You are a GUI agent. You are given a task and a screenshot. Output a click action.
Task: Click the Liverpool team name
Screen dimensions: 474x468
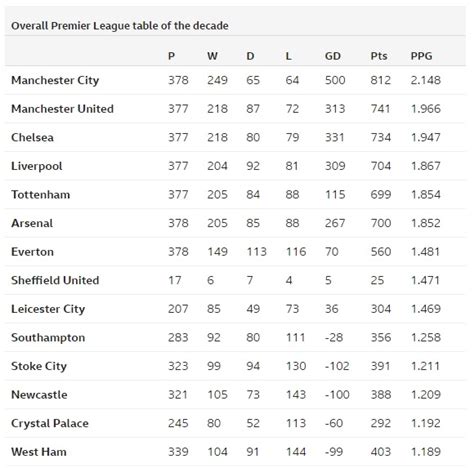tap(37, 166)
